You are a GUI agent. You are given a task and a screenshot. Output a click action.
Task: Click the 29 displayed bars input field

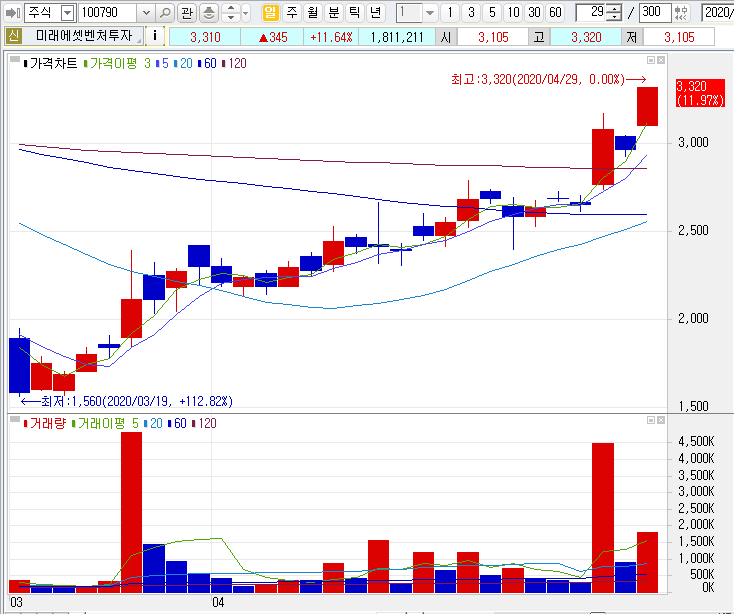pyautogui.click(x=591, y=13)
